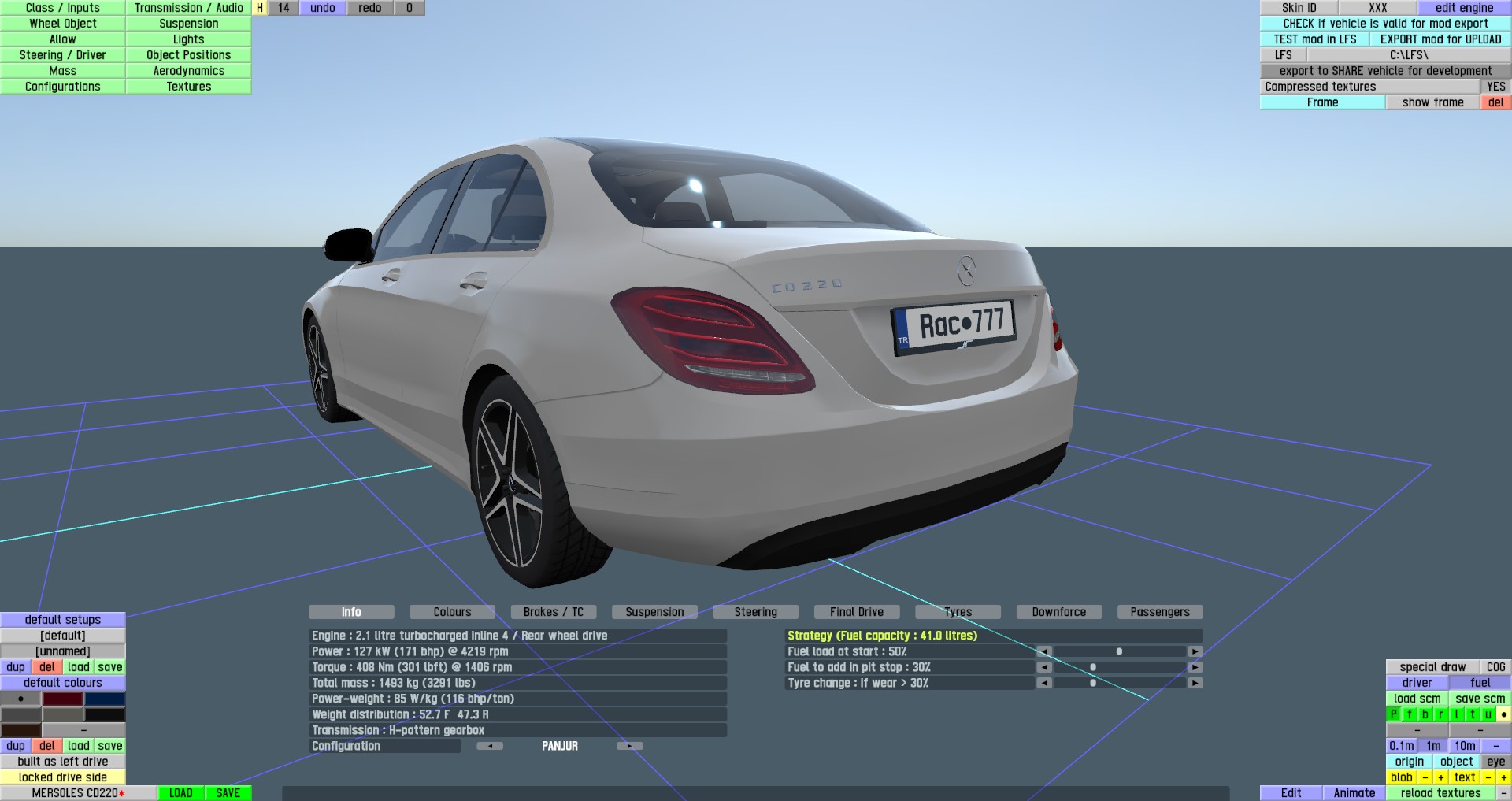The width and height of the screenshot is (1512, 801).
Task: Toggle the eye button beside object
Action: 1496,762
